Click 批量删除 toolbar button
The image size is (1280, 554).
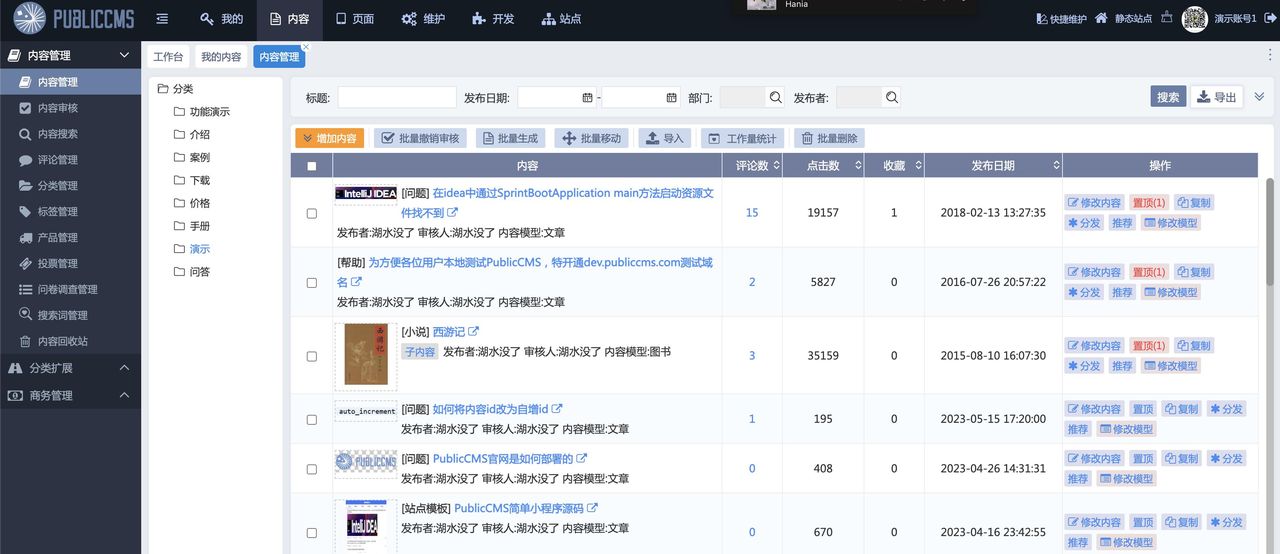tap(829, 138)
